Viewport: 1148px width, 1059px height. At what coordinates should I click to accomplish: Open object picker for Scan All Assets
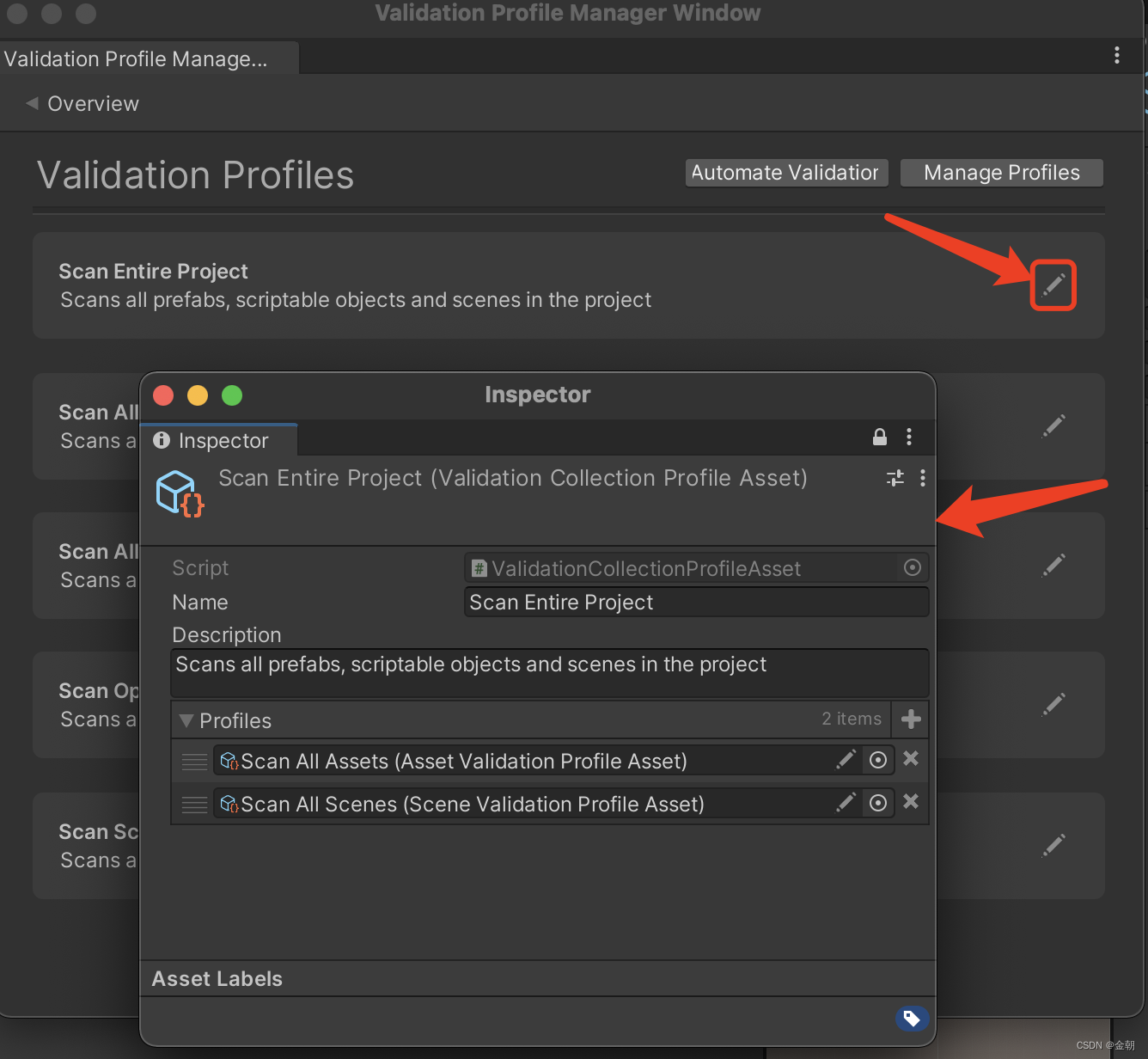(x=878, y=760)
